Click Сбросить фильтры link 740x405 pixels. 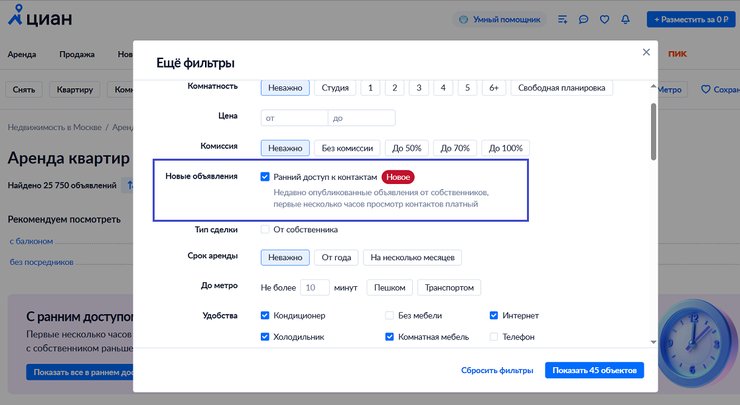(497, 370)
